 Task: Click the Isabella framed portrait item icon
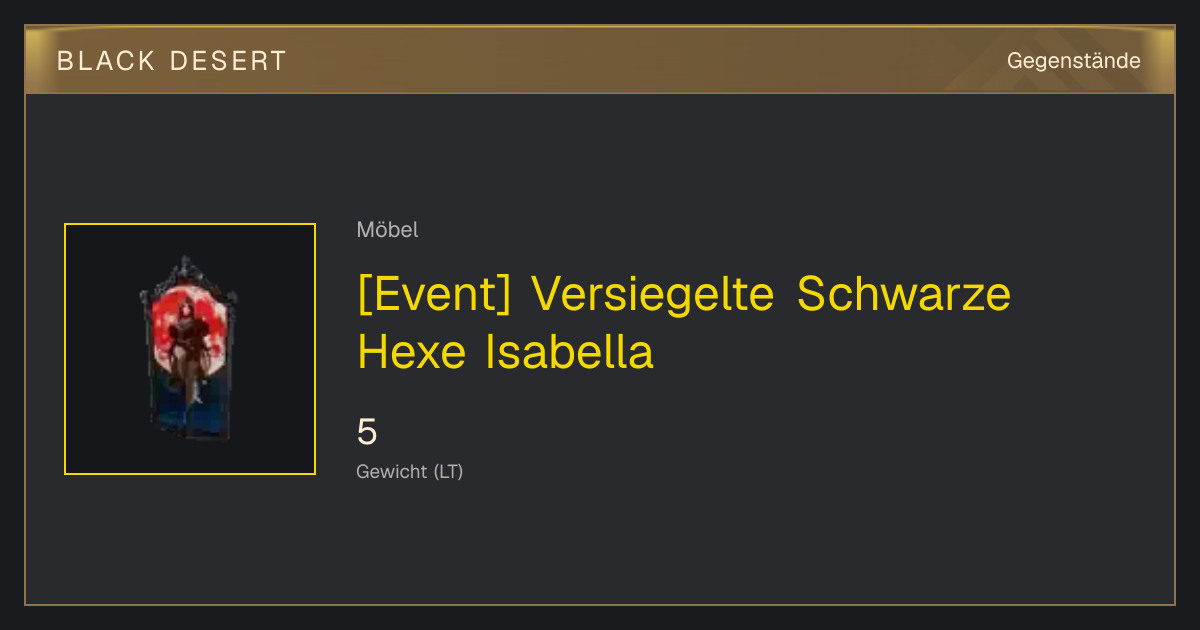(x=189, y=348)
